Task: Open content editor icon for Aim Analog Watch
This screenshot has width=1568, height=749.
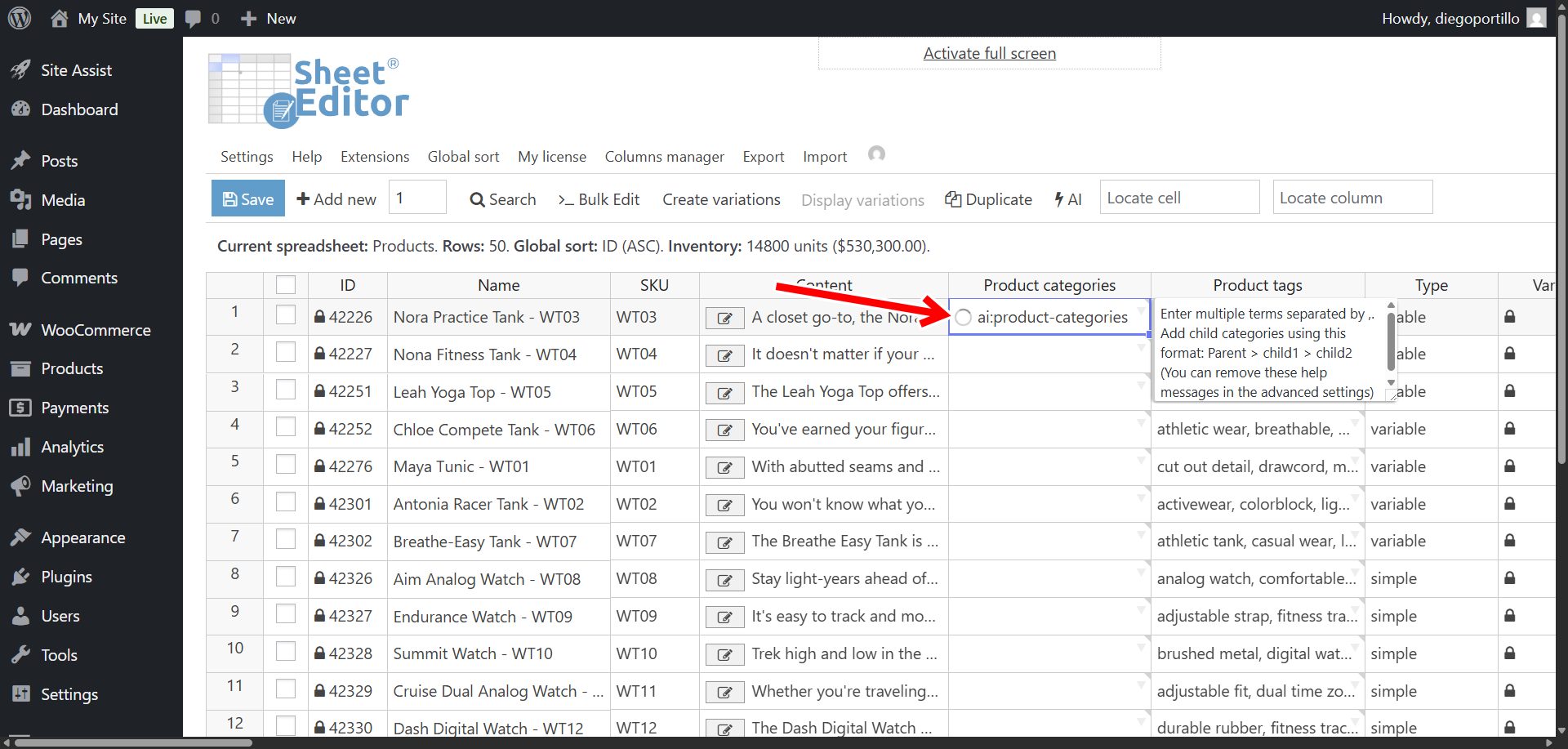Action: click(x=724, y=580)
